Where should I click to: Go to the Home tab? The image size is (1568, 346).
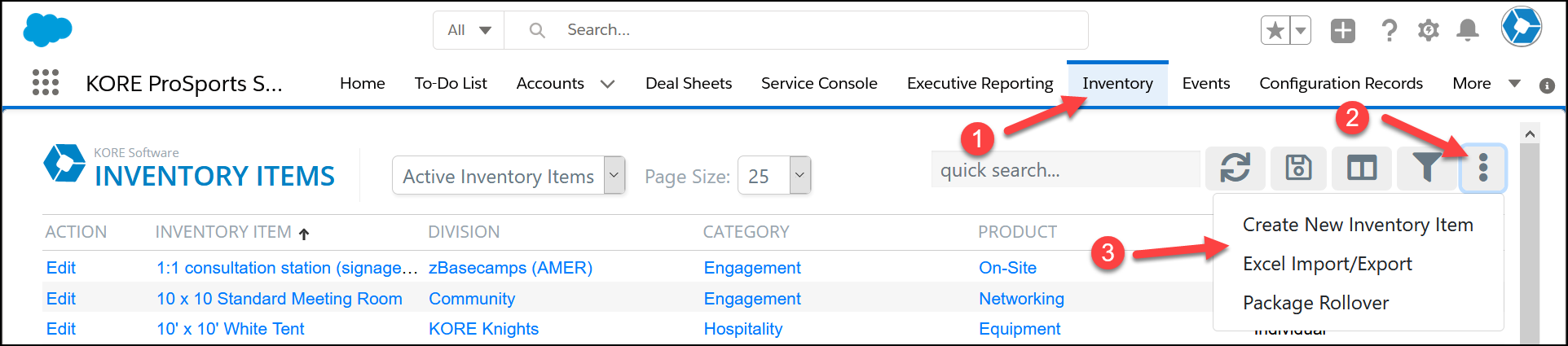click(x=363, y=83)
